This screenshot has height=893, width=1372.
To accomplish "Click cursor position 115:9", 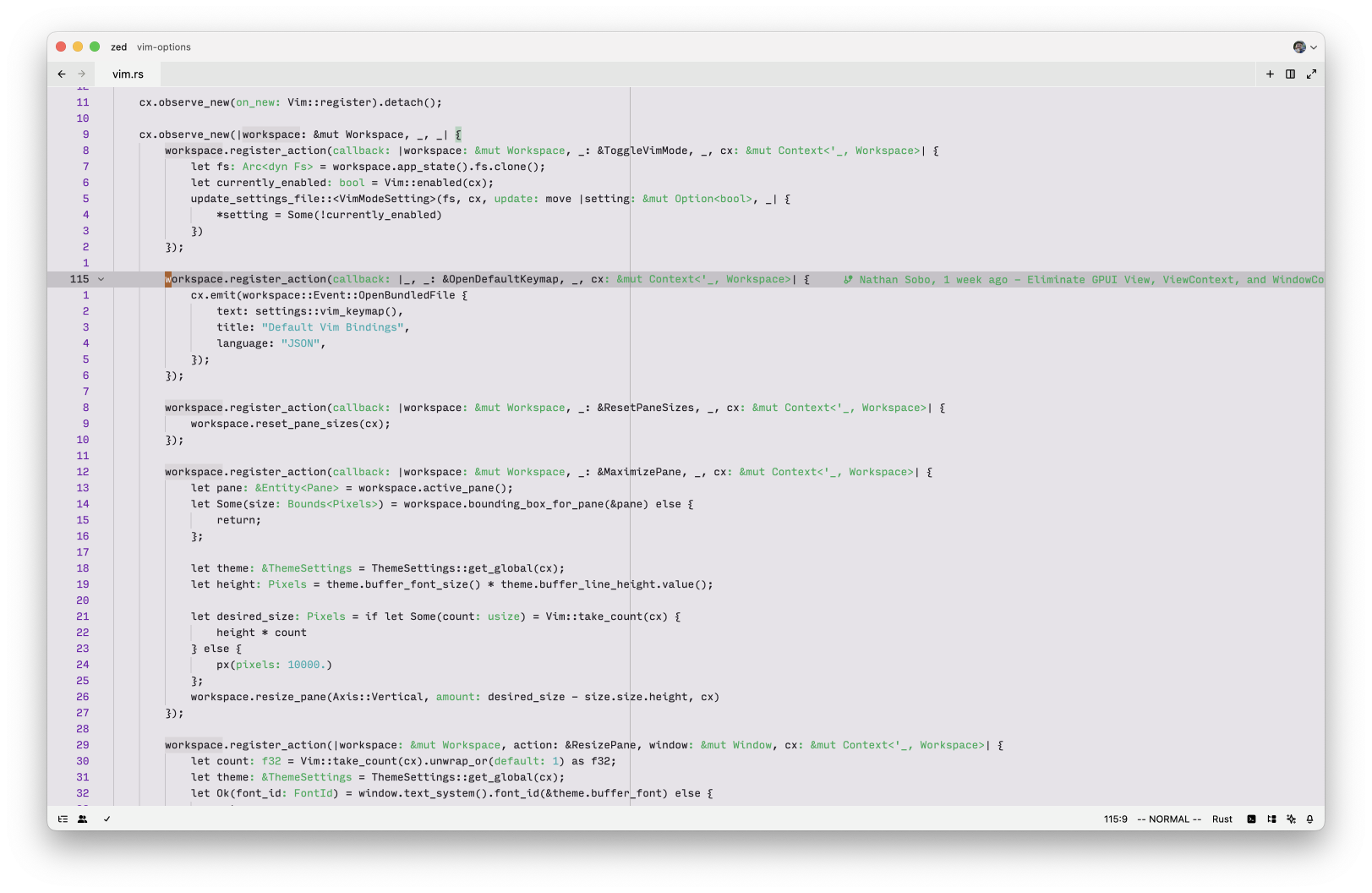I will click(1116, 819).
